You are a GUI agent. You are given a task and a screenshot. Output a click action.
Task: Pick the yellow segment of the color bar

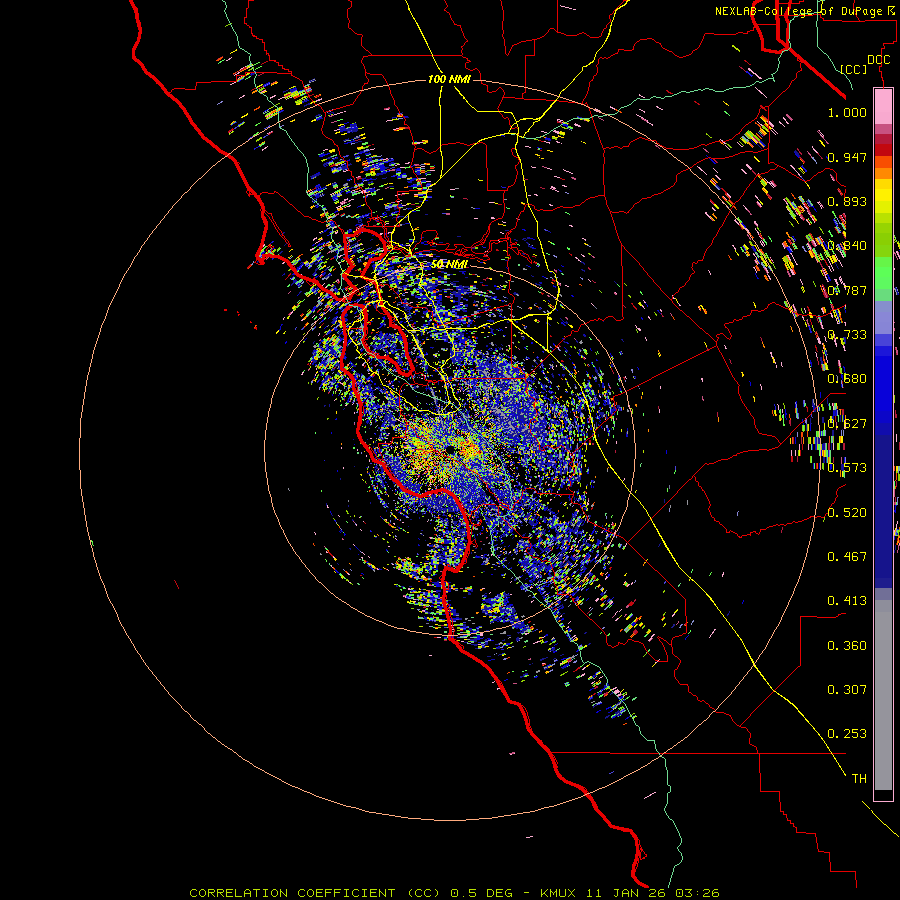click(x=883, y=196)
